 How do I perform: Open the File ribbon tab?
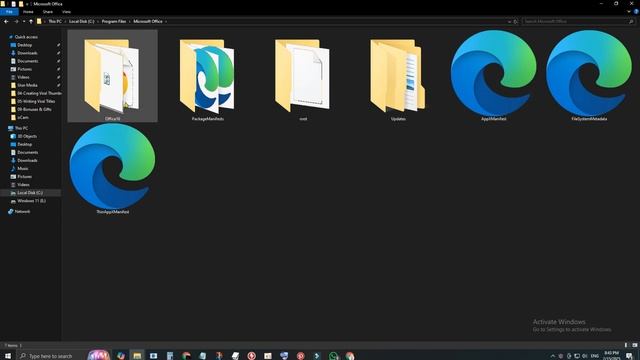pyautogui.click(x=9, y=12)
